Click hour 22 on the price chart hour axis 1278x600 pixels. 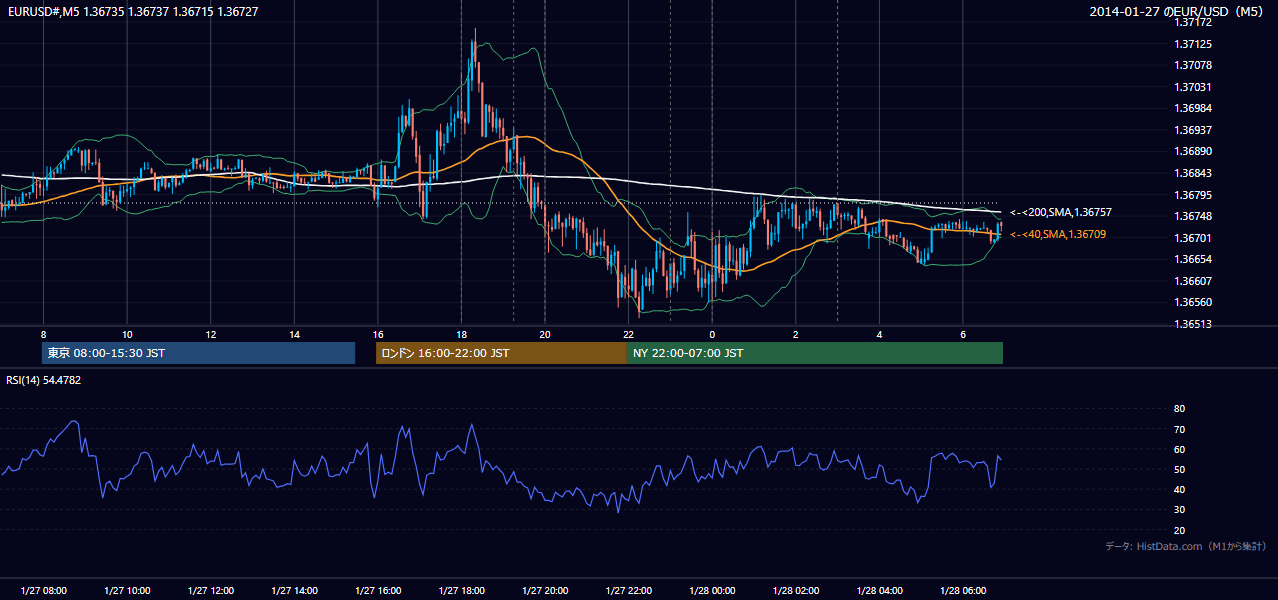coord(628,334)
